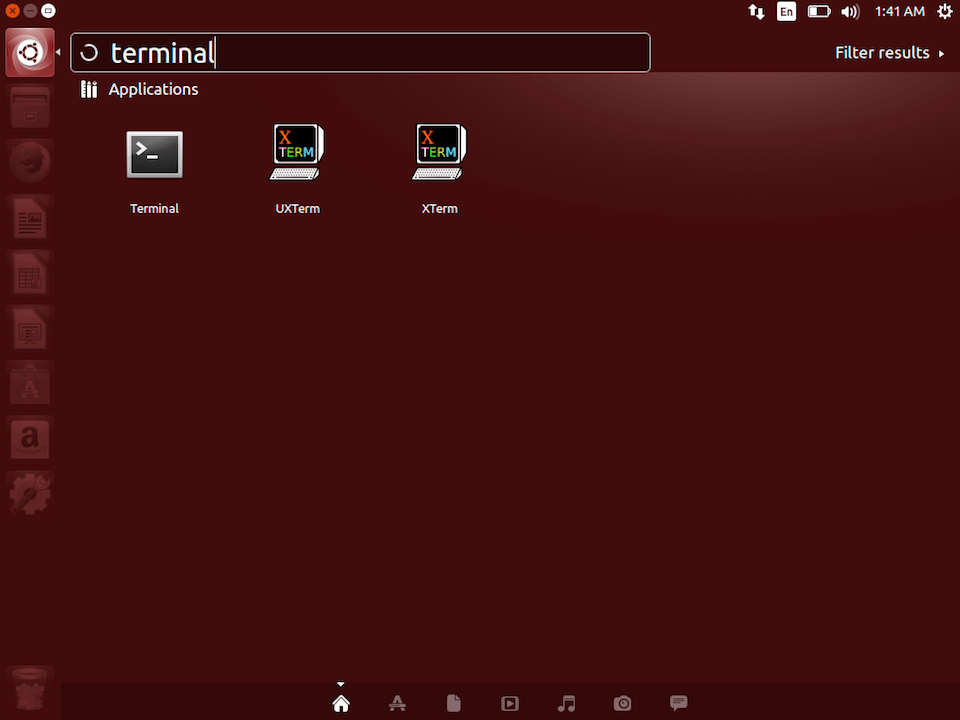
Task: Show the network indicator menu
Action: point(756,12)
